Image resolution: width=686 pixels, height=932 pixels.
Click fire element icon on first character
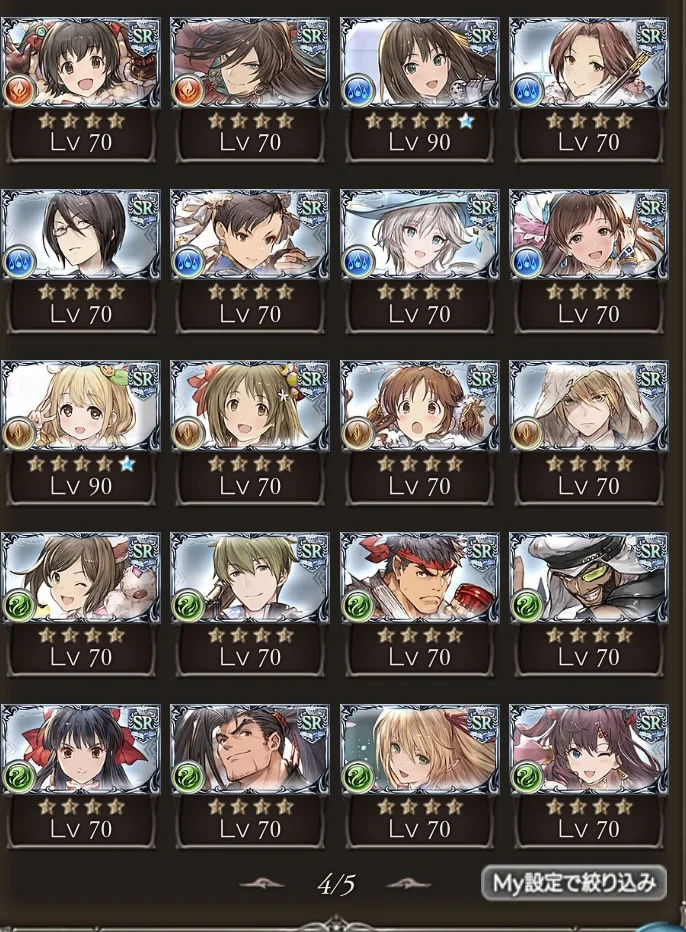tap(18, 90)
